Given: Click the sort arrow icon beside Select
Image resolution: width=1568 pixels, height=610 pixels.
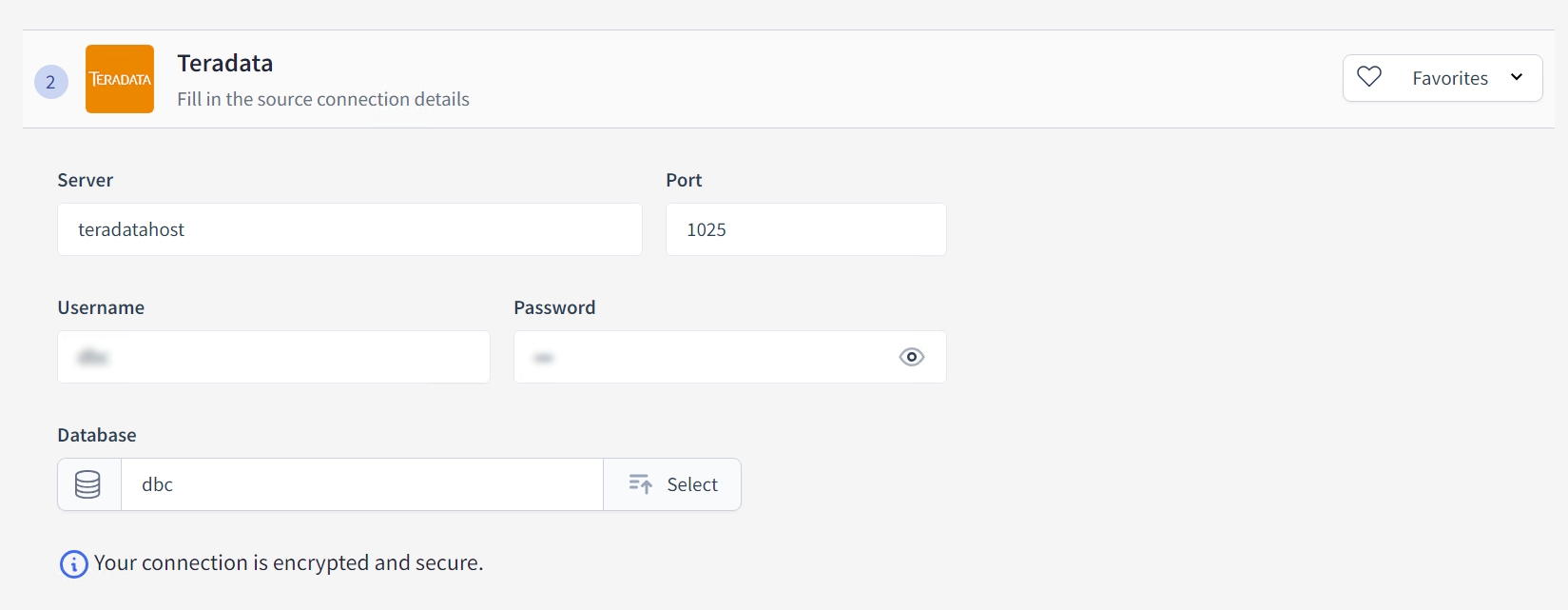Looking at the screenshot, I should click(641, 484).
